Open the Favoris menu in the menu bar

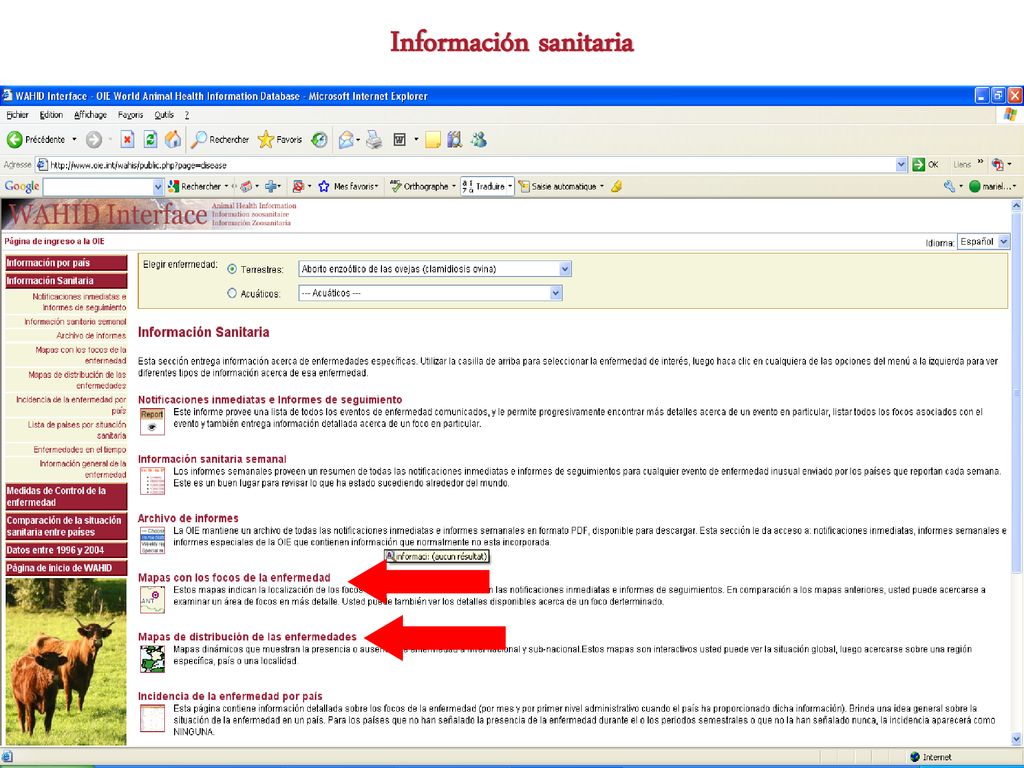click(x=131, y=115)
